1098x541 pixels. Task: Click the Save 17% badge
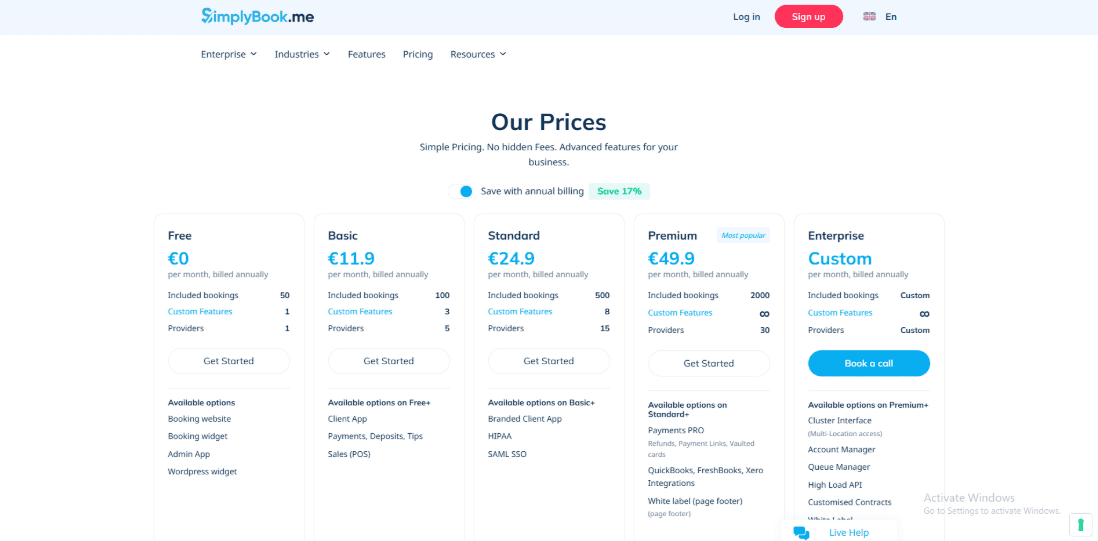click(620, 191)
